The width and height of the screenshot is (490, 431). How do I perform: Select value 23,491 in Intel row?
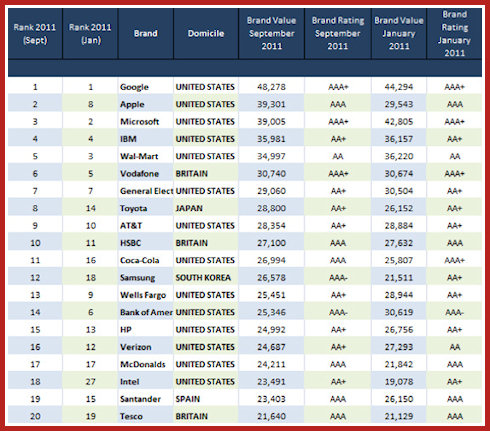pyautogui.click(x=271, y=382)
